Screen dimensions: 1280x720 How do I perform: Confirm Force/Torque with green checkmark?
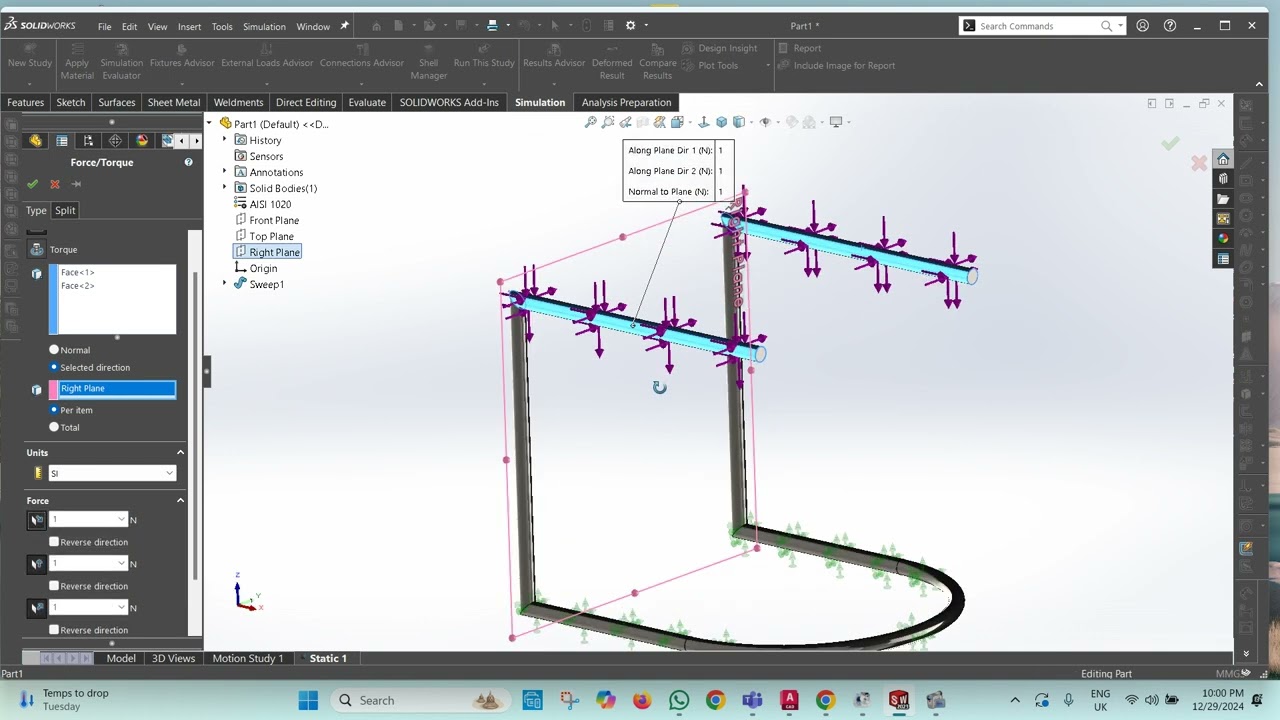[33, 184]
